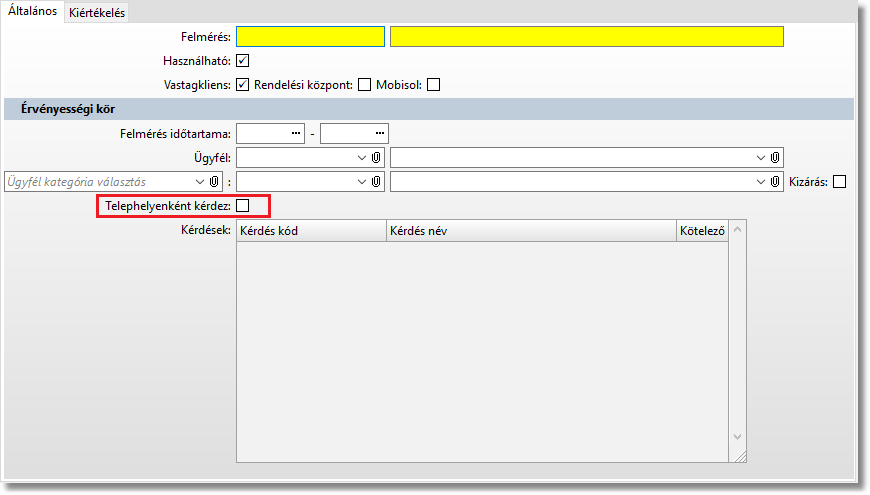Click the Kötelező column header
The height and width of the screenshot is (495, 870).
point(702,231)
